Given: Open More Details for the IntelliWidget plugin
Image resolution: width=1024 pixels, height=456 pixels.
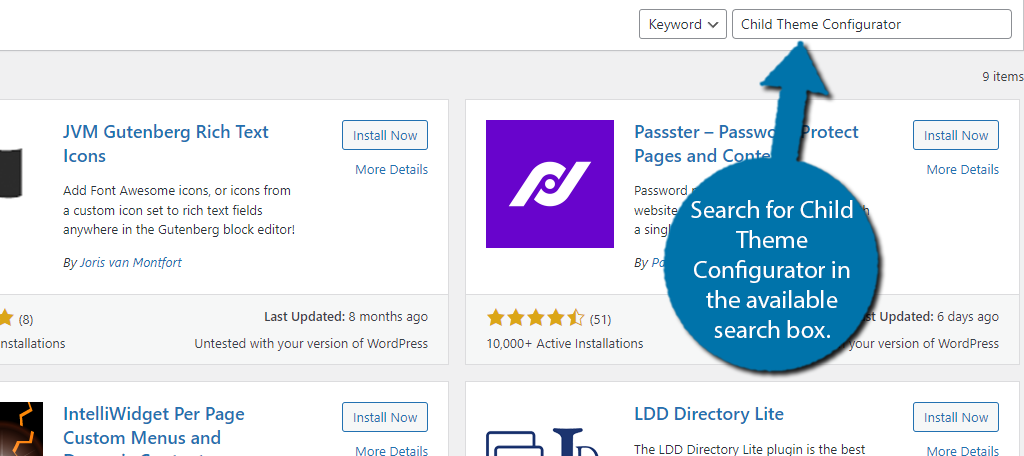Looking at the screenshot, I should pos(391,451).
